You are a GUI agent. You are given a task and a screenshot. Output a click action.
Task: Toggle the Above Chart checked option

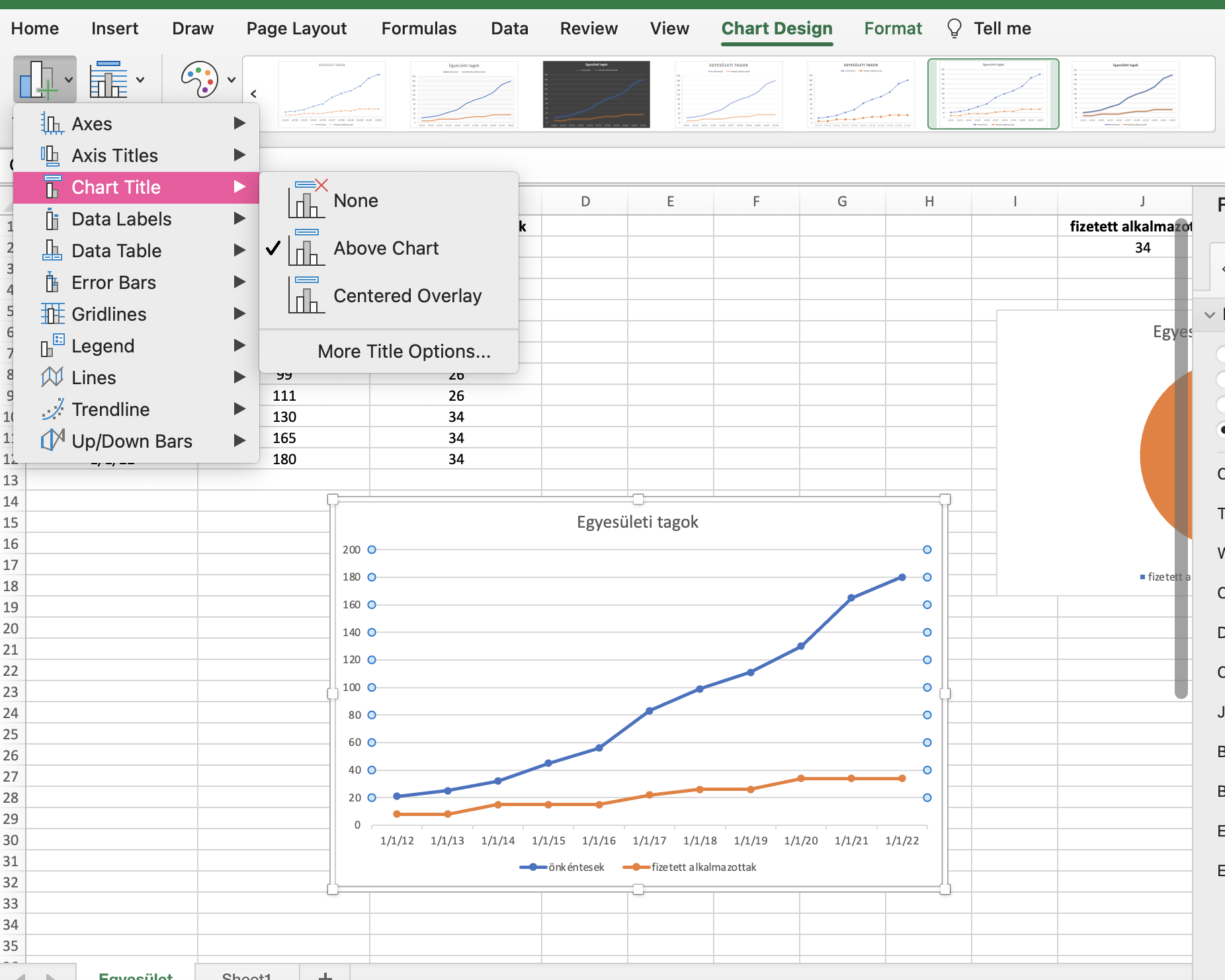click(x=386, y=248)
